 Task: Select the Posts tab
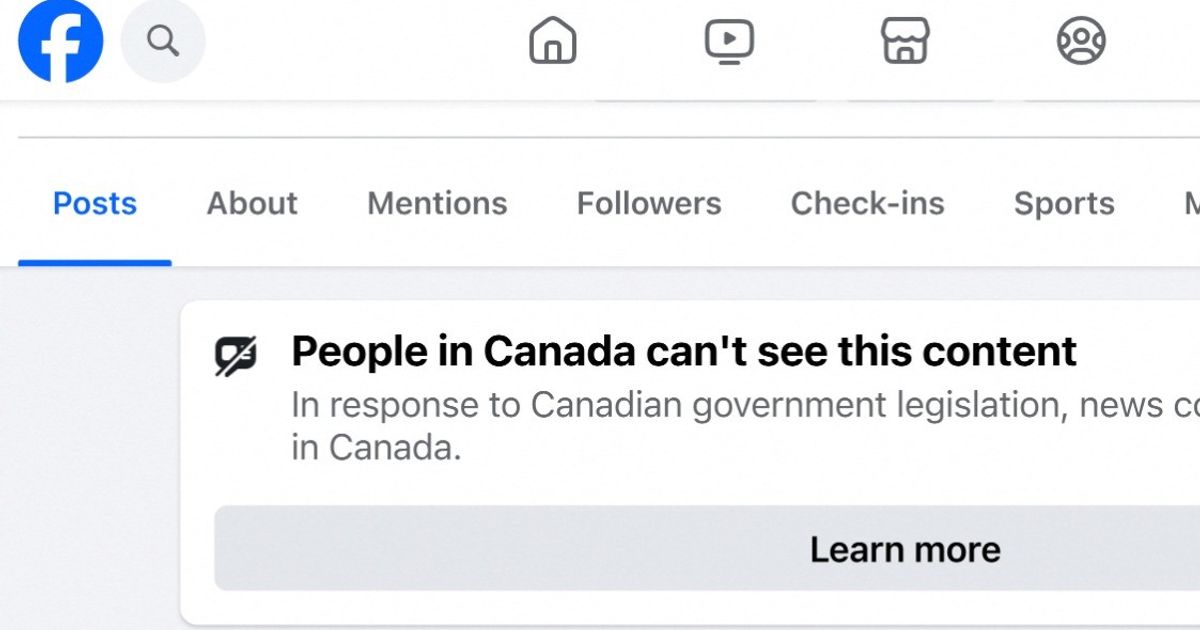95,204
